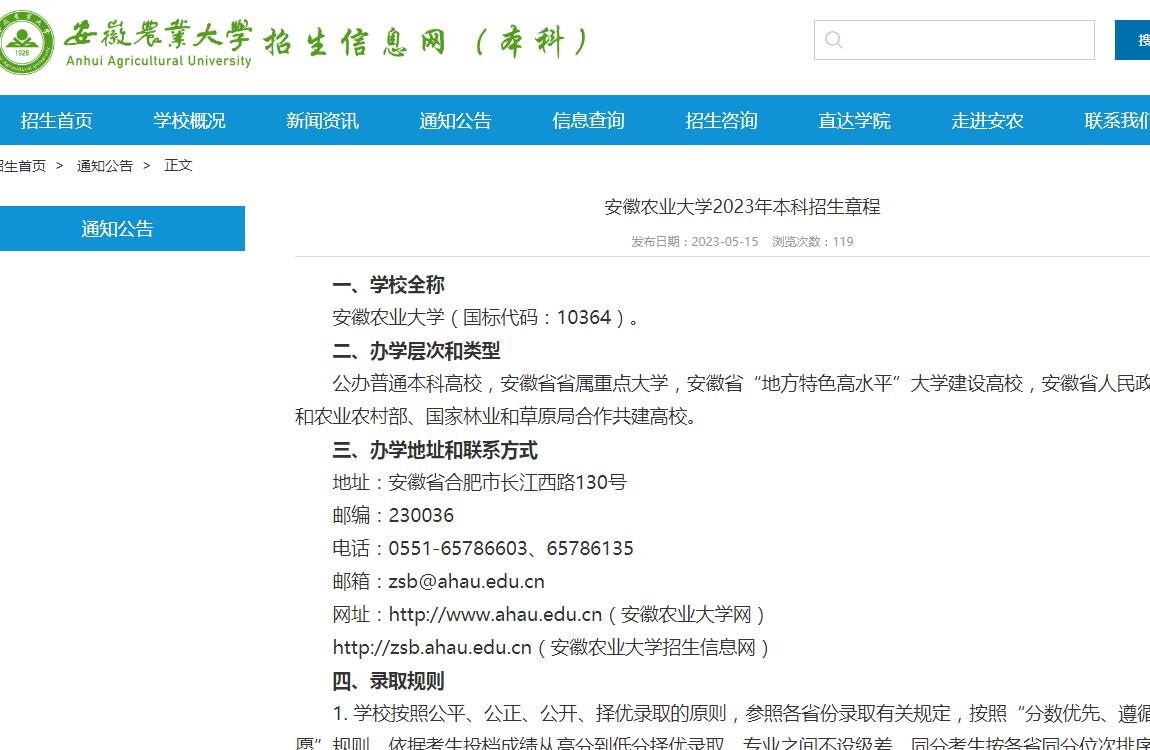
Task: Open the 招生咨询 nav menu item
Action: [x=721, y=120]
